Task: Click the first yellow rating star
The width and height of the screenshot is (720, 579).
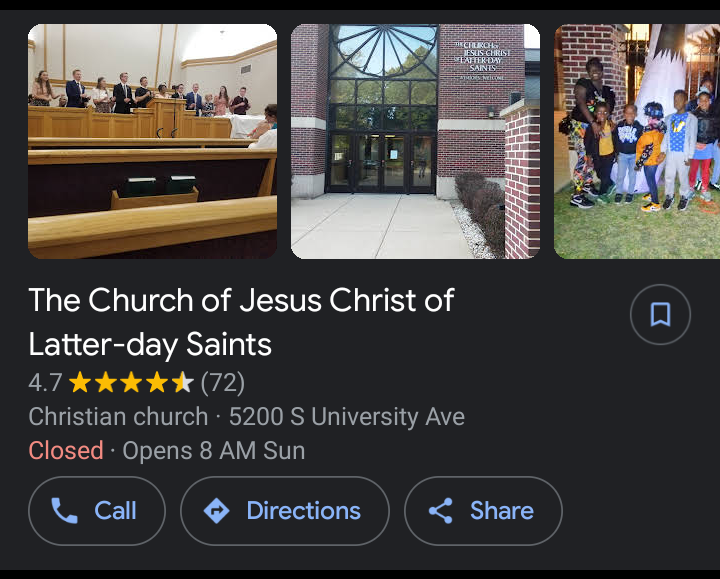Action: (80, 383)
